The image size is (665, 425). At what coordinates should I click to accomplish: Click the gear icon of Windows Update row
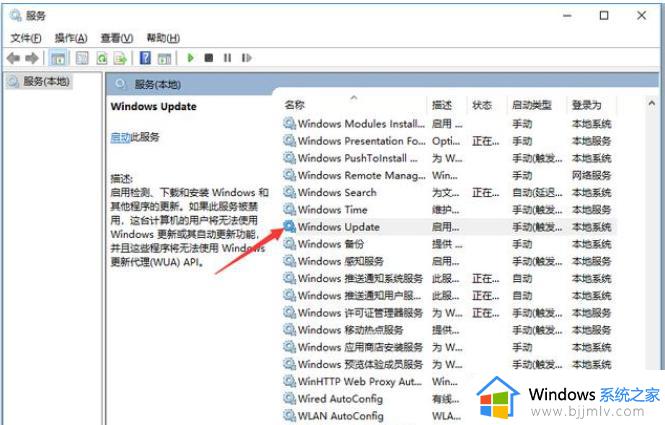(290, 226)
